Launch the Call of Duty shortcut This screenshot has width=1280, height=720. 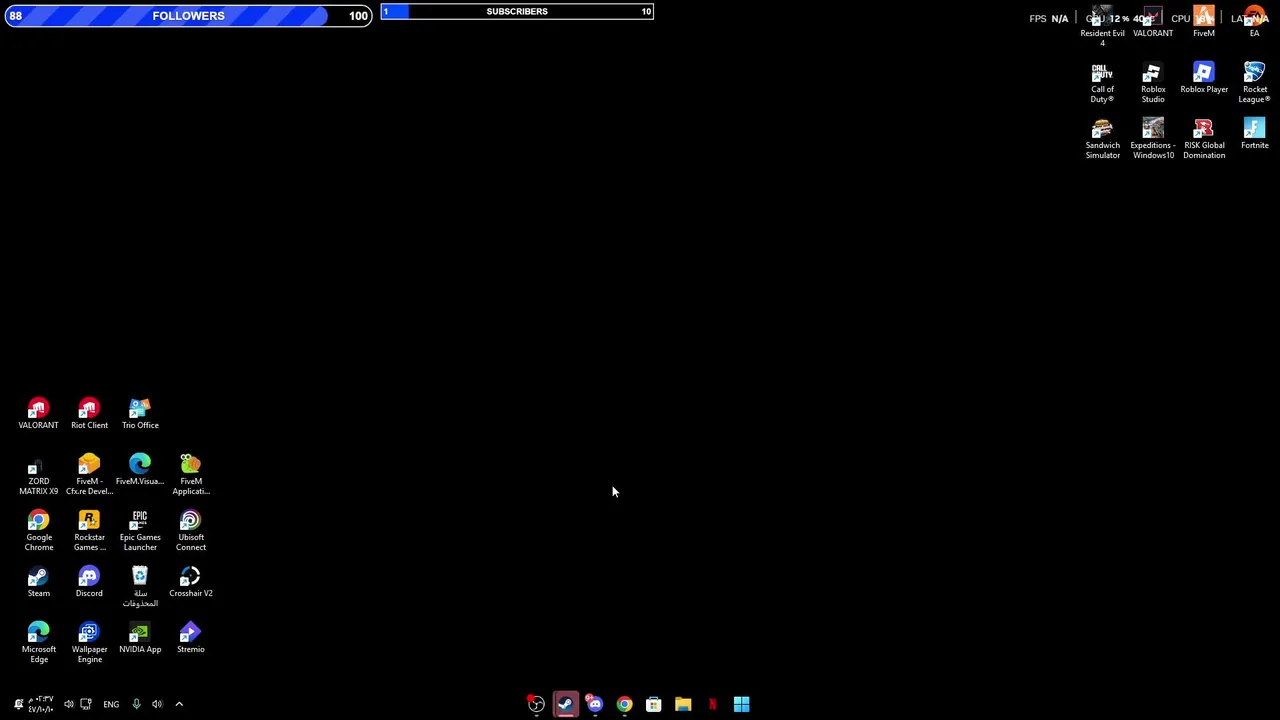(1102, 83)
